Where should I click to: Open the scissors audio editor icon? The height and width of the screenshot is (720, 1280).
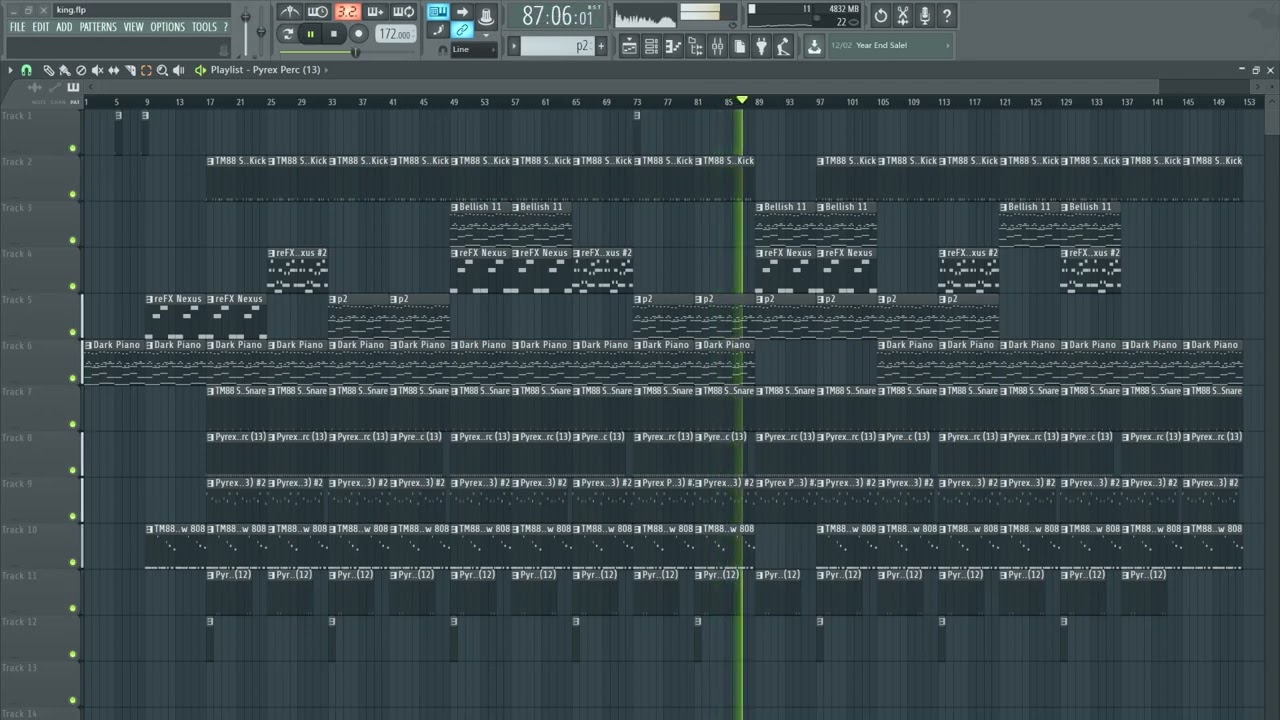[x=903, y=15]
